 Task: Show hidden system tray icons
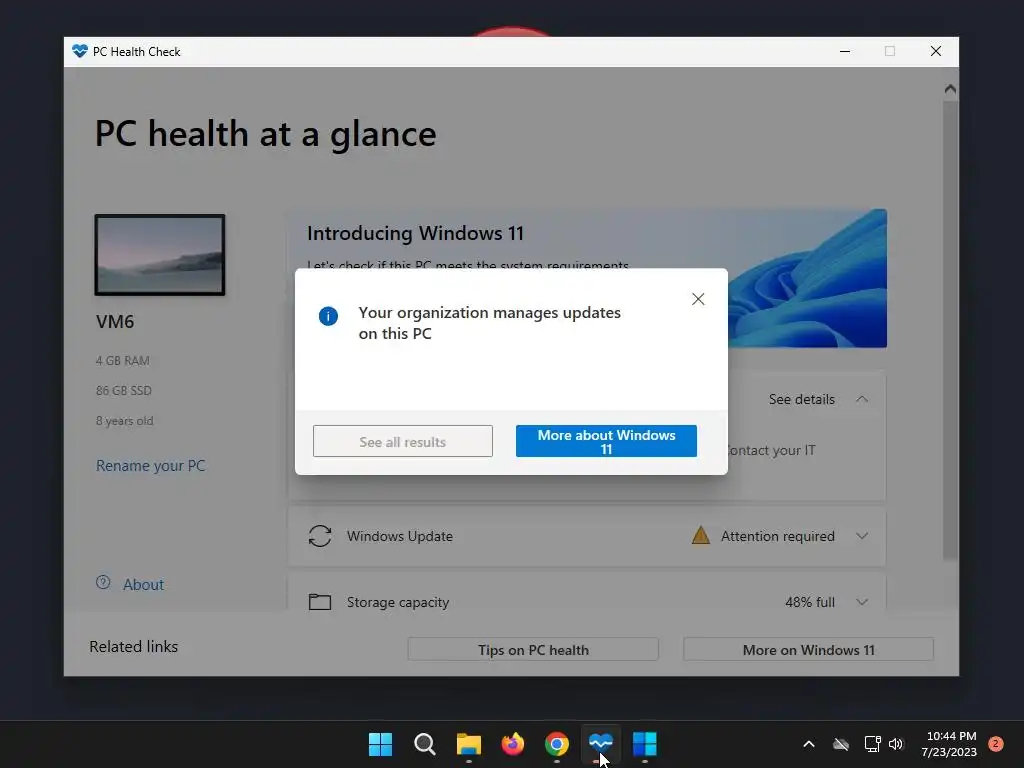click(x=808, y=744)
